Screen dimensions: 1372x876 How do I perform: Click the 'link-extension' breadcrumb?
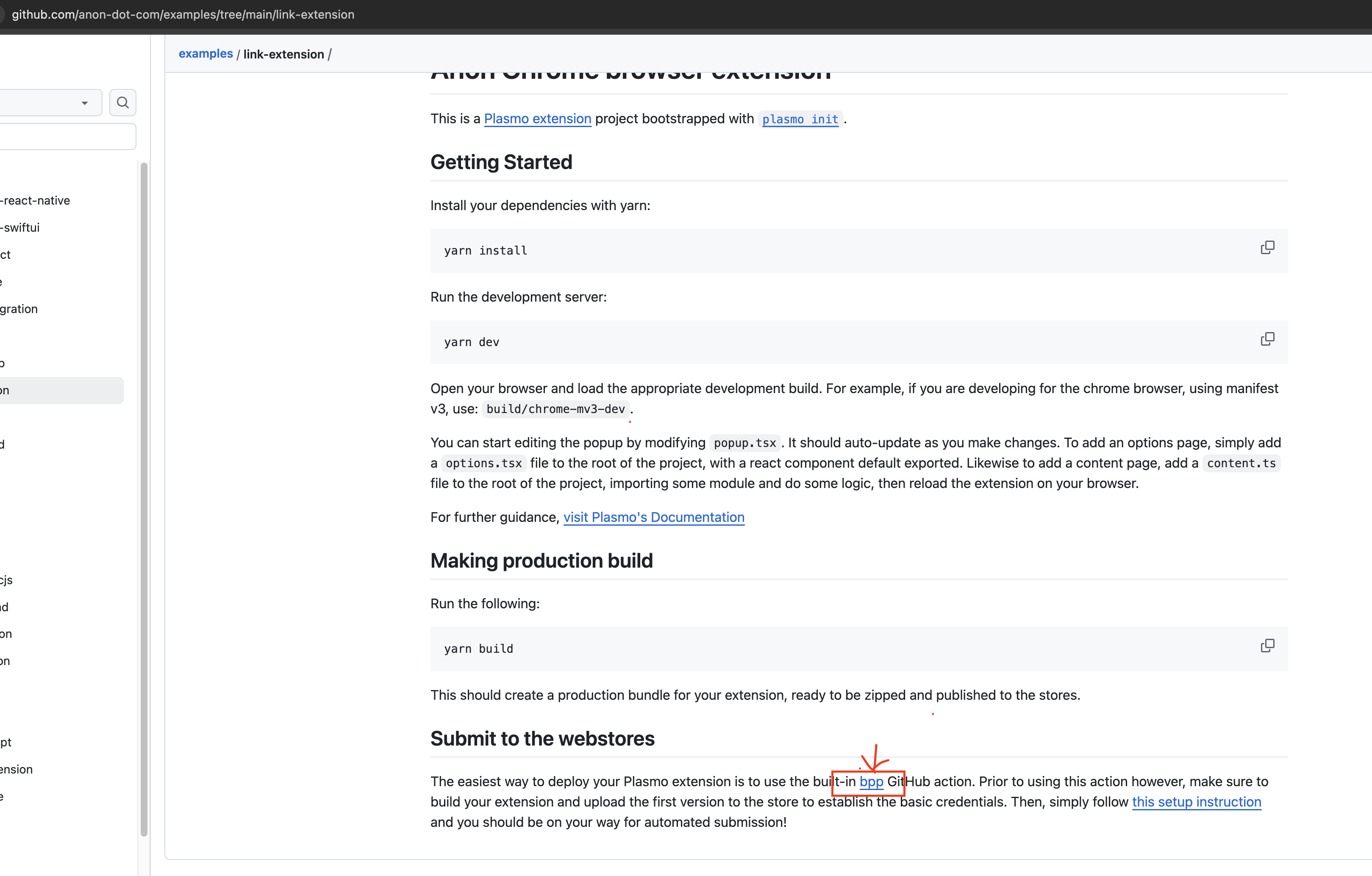click(x=283, y=54)
